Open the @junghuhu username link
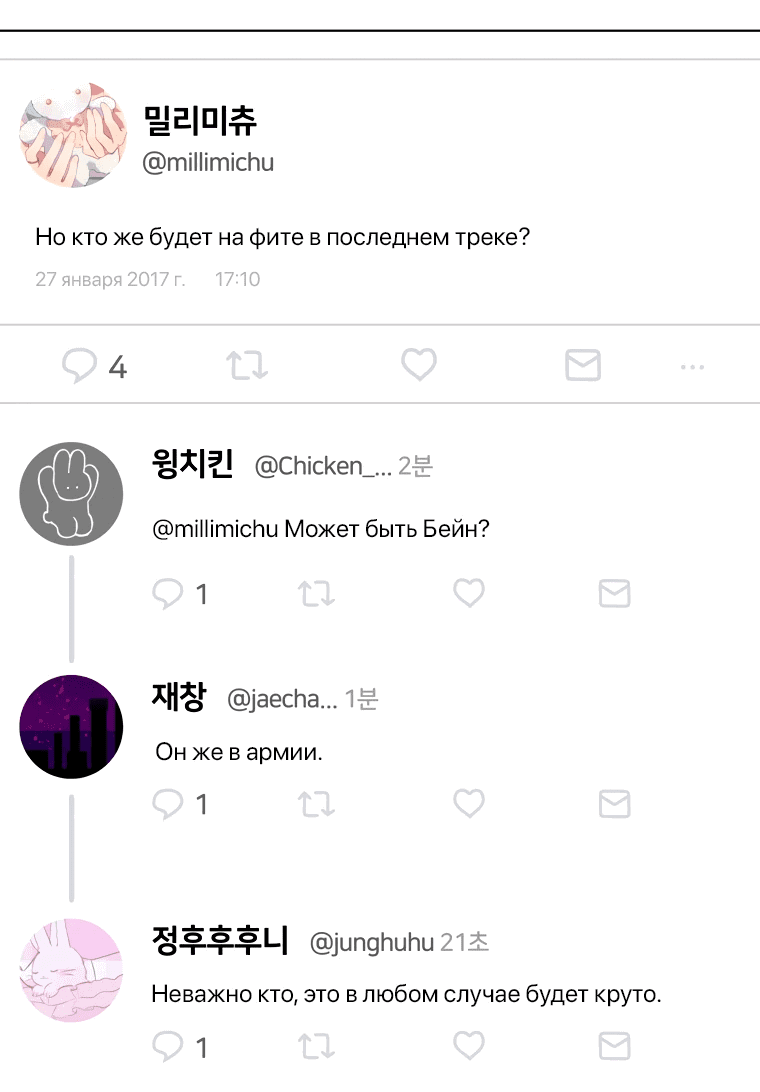The height and width of the screenshot is (1092, 760). pos(371,942)
